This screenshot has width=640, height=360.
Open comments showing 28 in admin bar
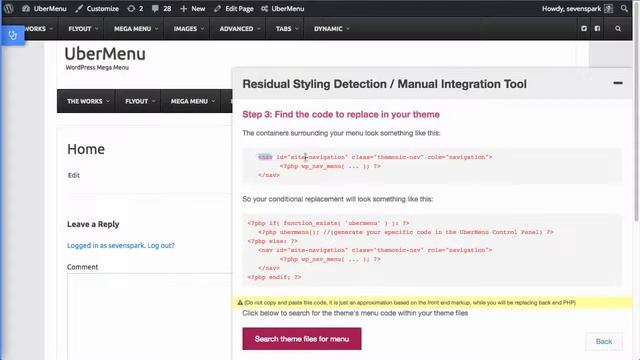[x=161, y=8]
